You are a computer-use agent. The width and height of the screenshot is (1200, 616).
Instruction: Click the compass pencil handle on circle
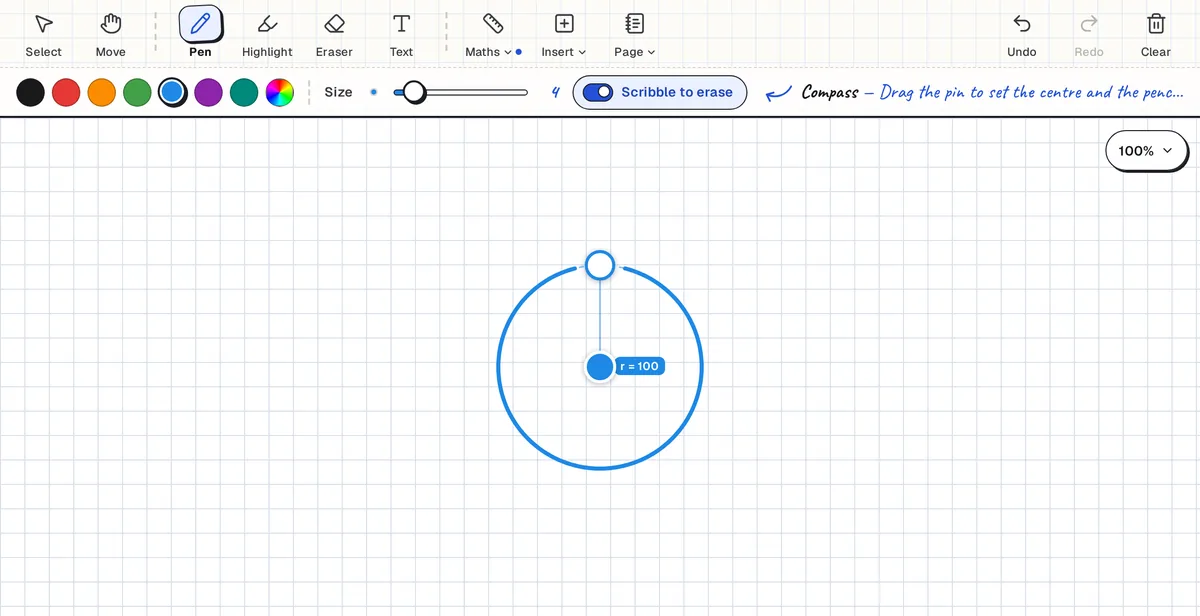click(x=599, y=265)
